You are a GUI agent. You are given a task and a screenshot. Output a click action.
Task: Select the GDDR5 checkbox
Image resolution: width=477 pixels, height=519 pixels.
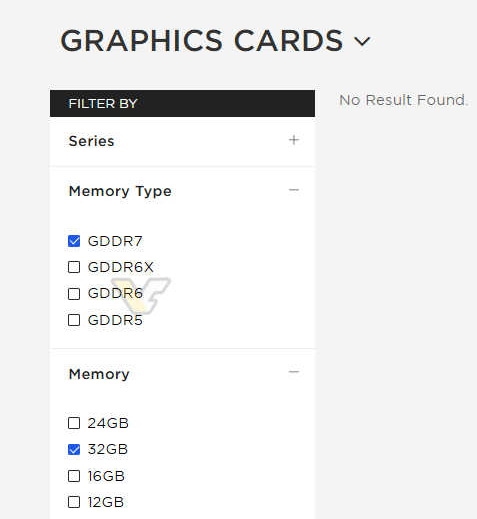(x=74, y=320)
